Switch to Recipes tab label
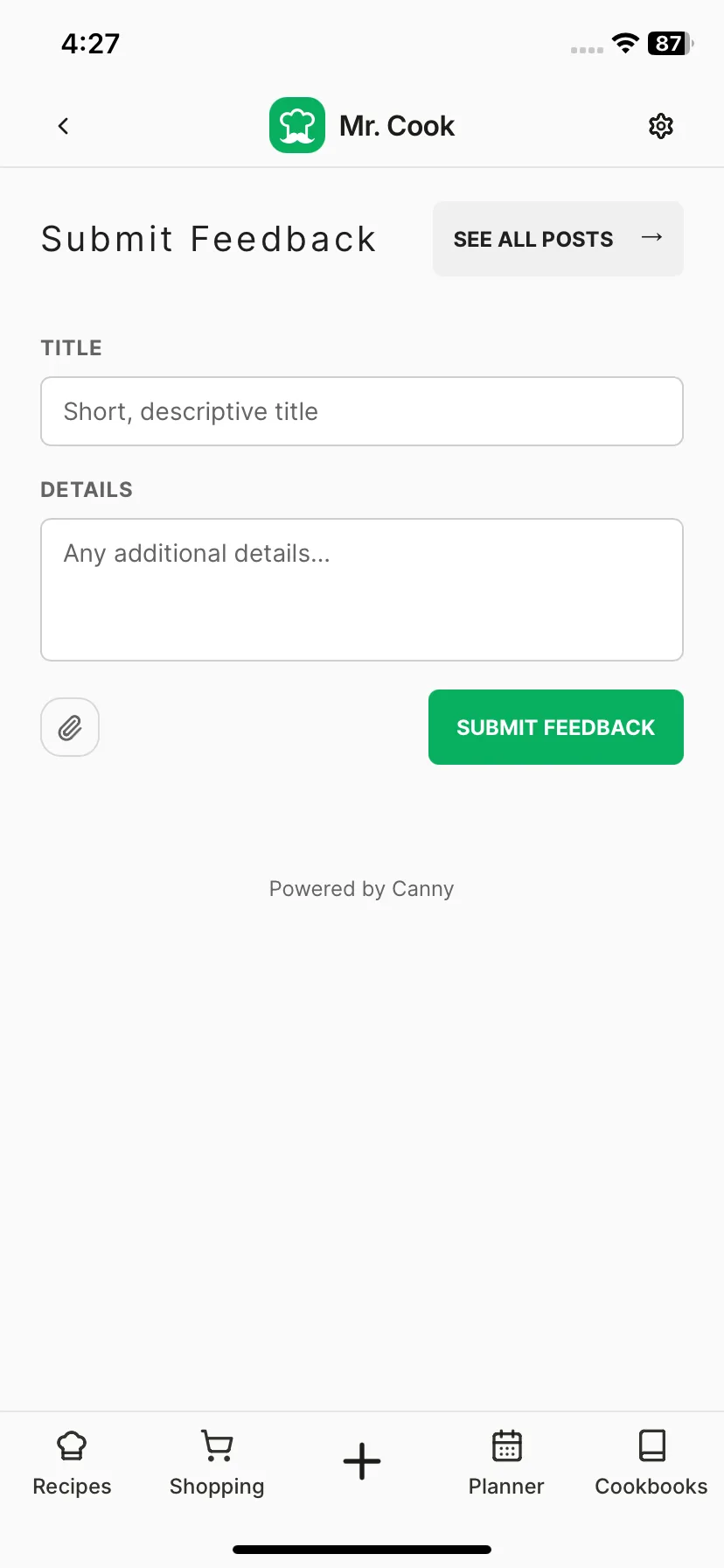The width and height of the screenshot is (724, 1568). 72,1487
